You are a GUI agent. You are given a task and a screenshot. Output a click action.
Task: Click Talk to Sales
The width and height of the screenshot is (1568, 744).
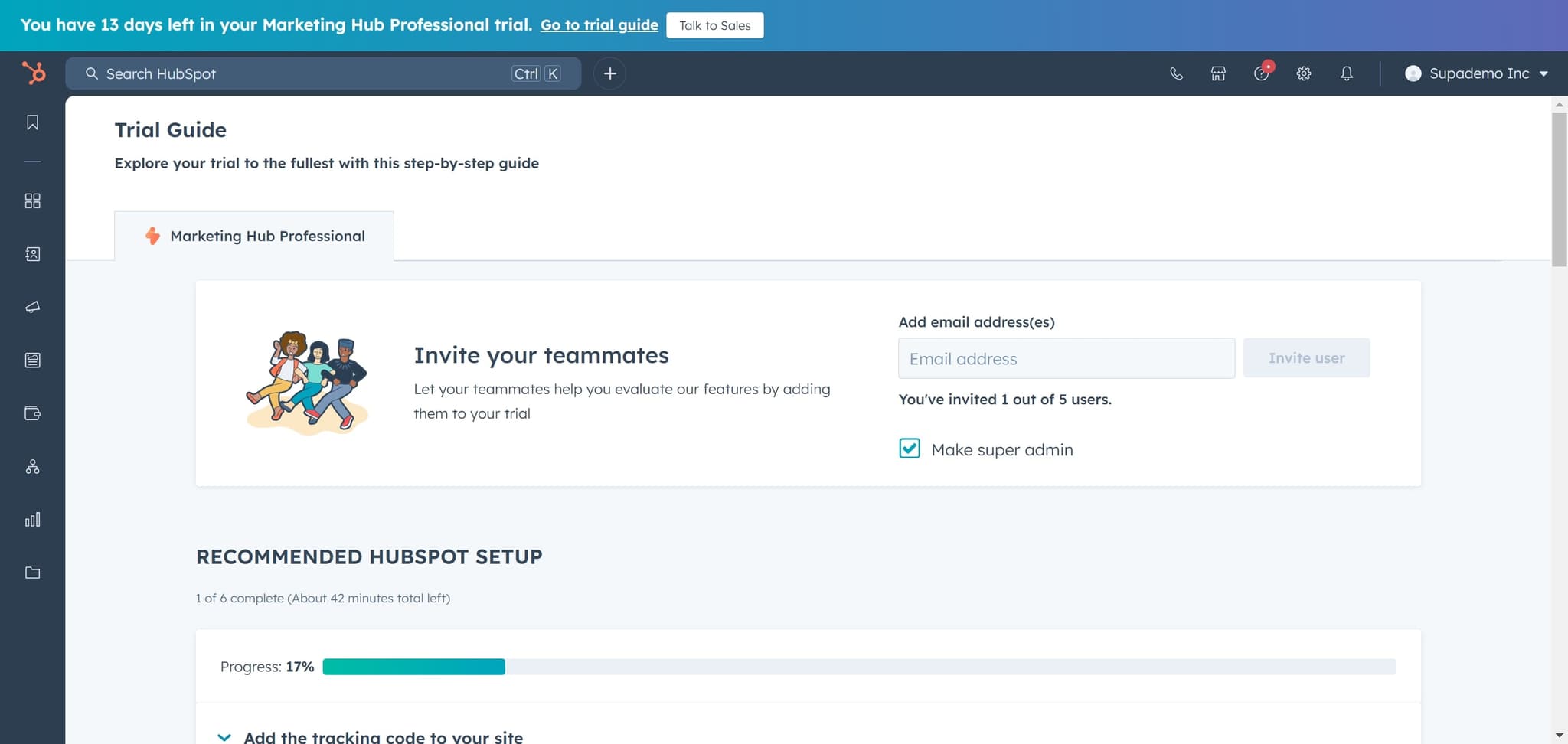click(714, 24)
